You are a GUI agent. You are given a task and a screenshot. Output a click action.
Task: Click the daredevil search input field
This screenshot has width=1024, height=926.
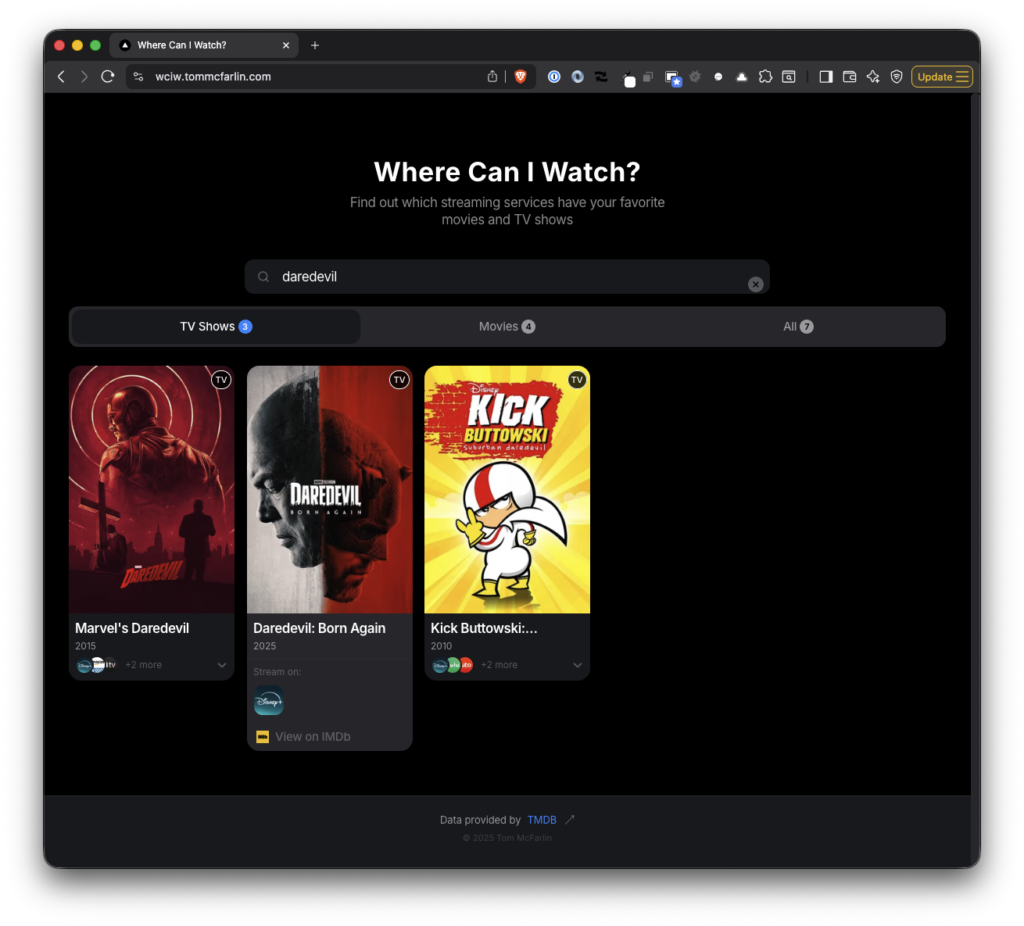[x=500, y=277]
